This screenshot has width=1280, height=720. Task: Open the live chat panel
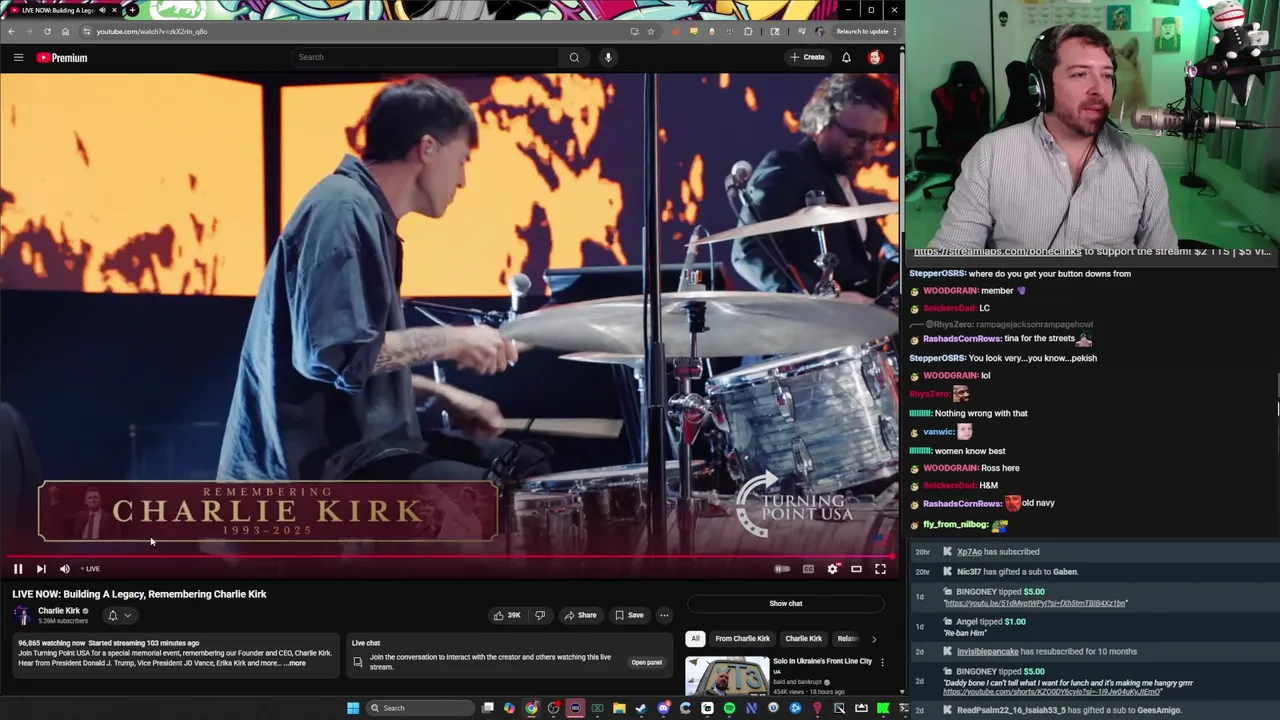[x=646, y=662]
